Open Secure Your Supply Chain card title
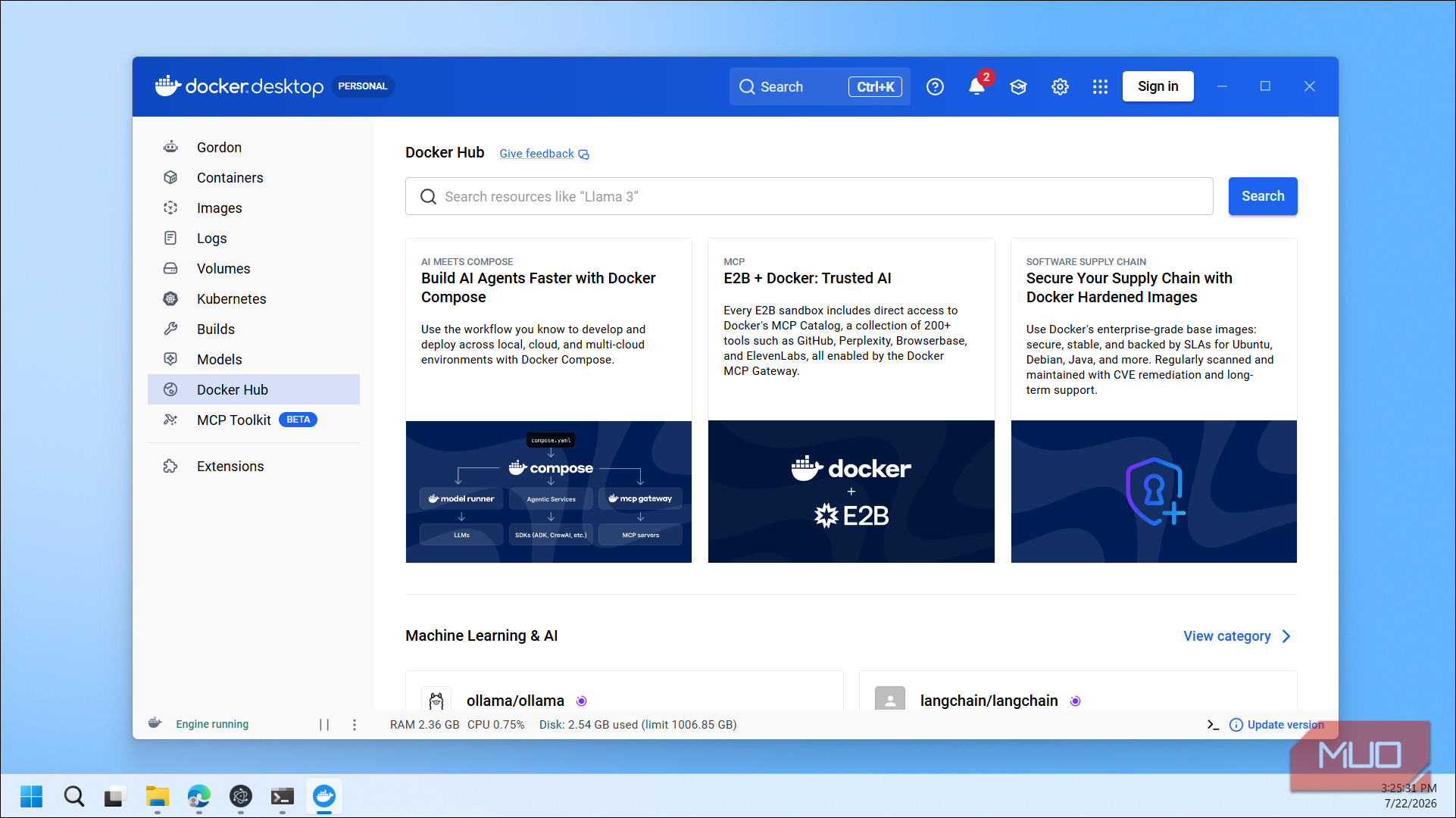Viewport: 1456px width, 818px height. click(1129, 287)
